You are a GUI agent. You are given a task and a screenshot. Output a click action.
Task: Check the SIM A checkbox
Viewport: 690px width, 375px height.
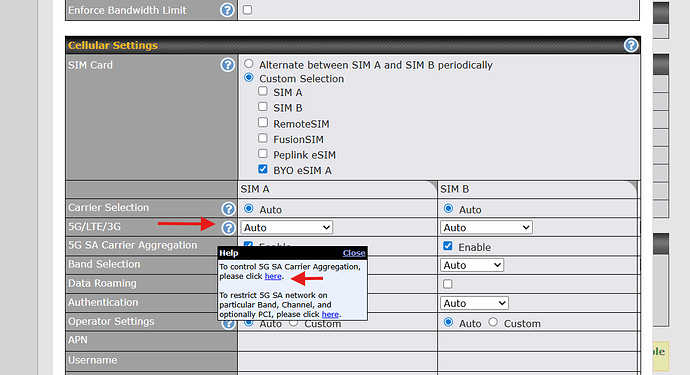point(263,91)
